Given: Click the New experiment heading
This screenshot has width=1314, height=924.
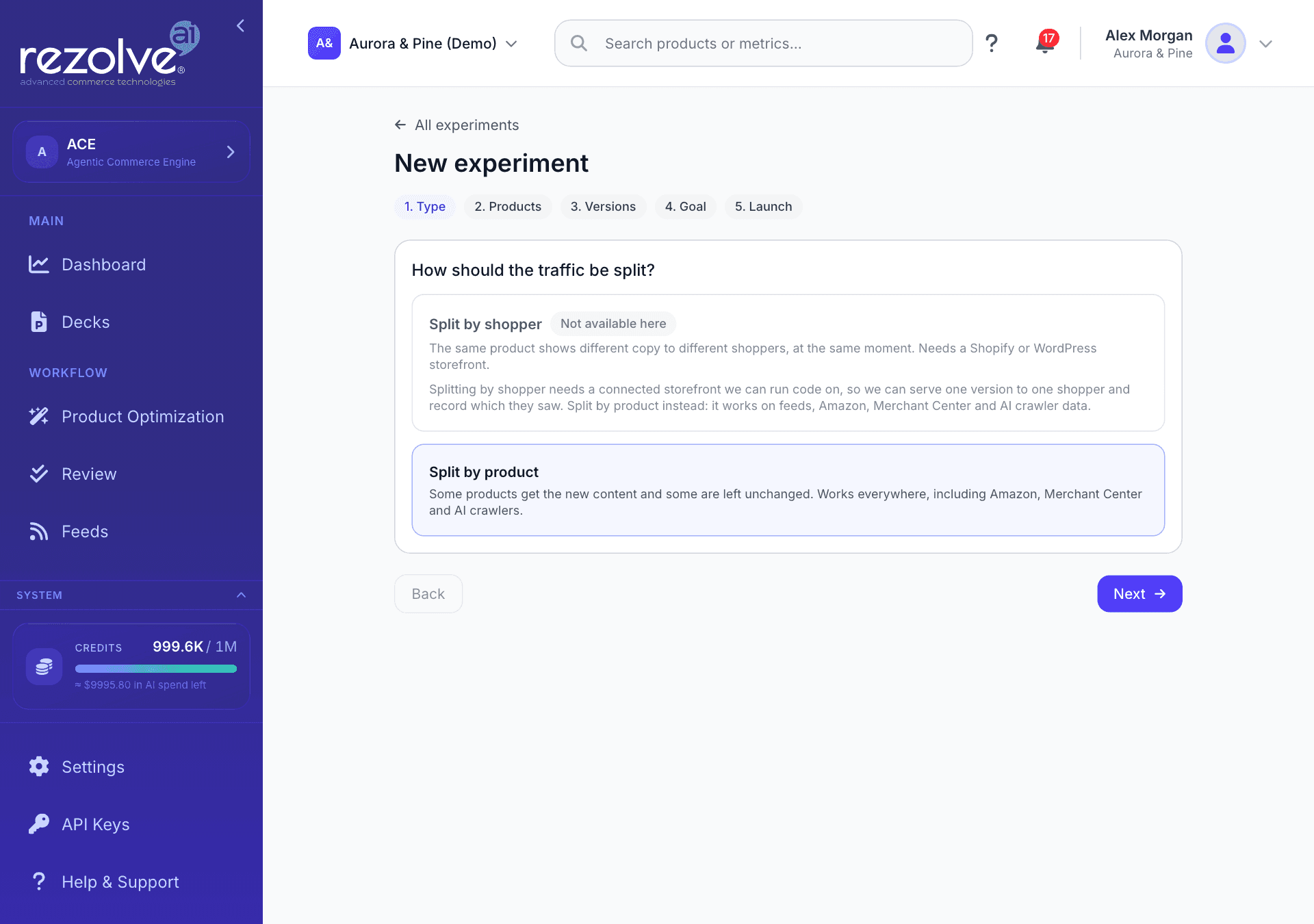Looking at the screenshot, I should click(491, 164).
